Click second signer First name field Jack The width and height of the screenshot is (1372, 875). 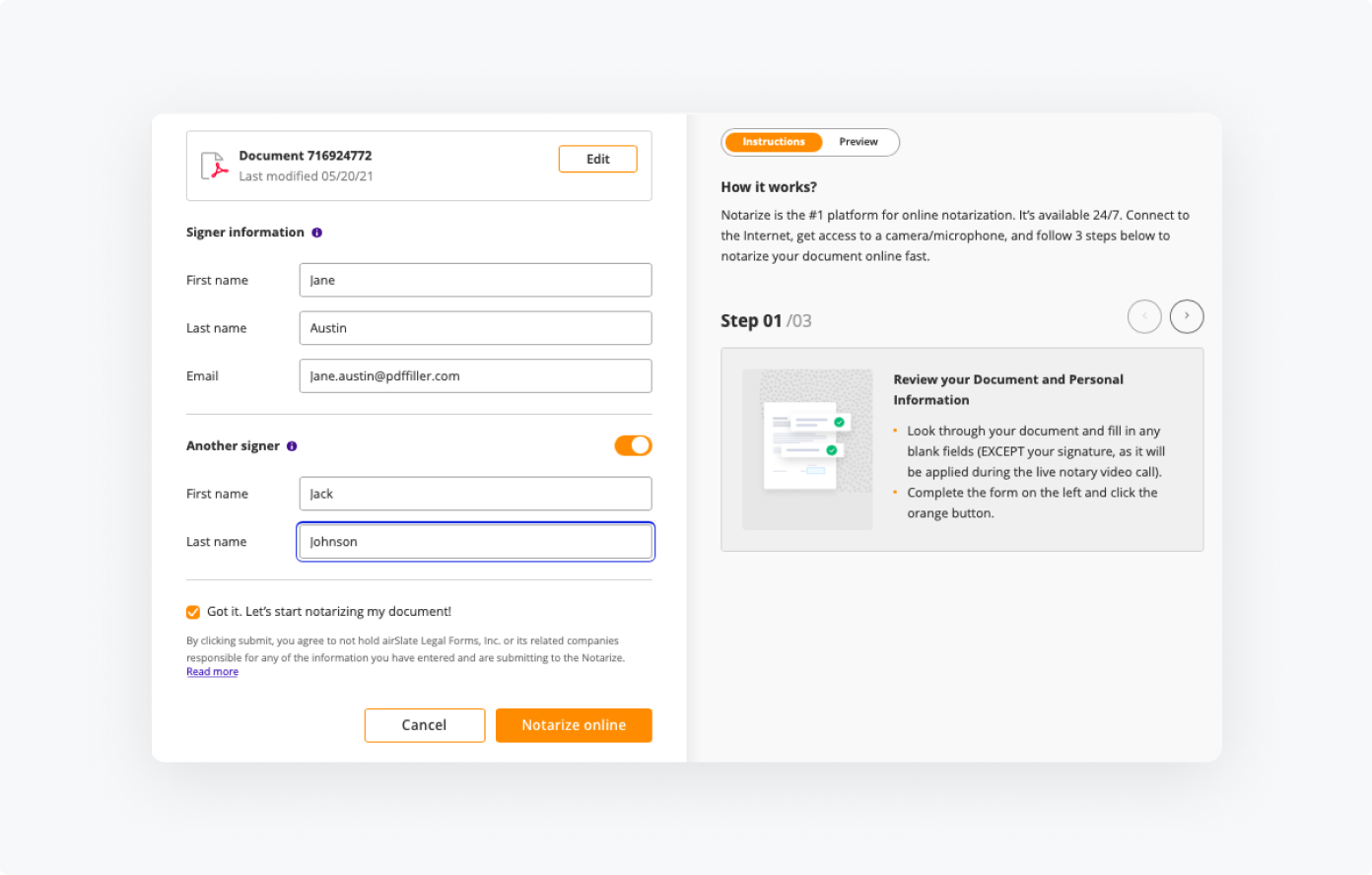click(475, 494)
